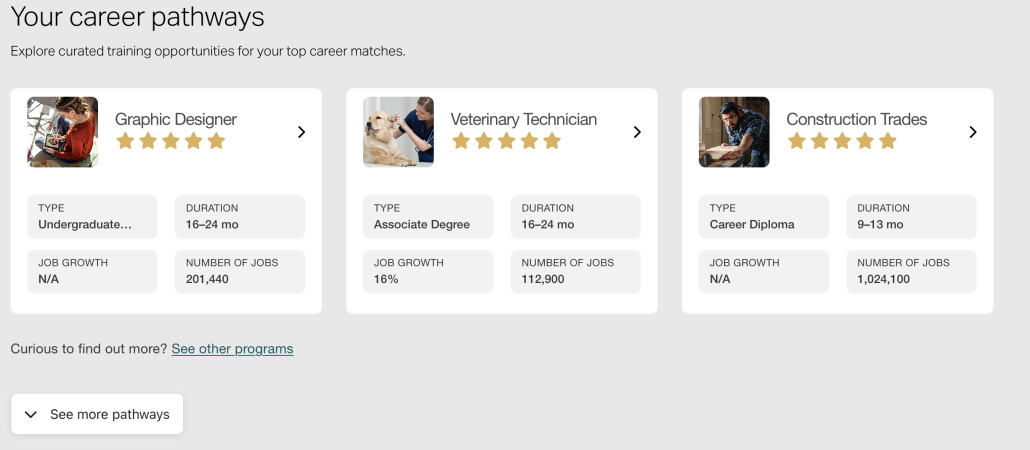
Task: Expand See more pathways
Action: 109,414
